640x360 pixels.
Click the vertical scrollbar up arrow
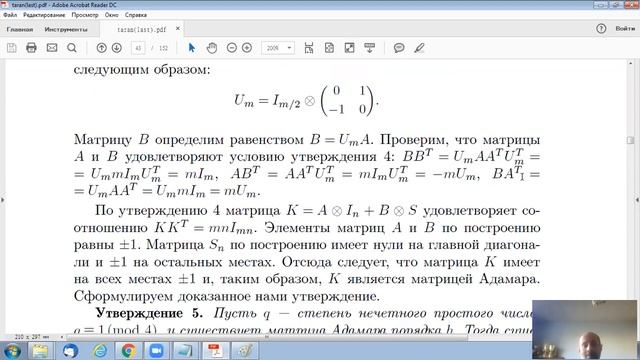click(630, 64)
